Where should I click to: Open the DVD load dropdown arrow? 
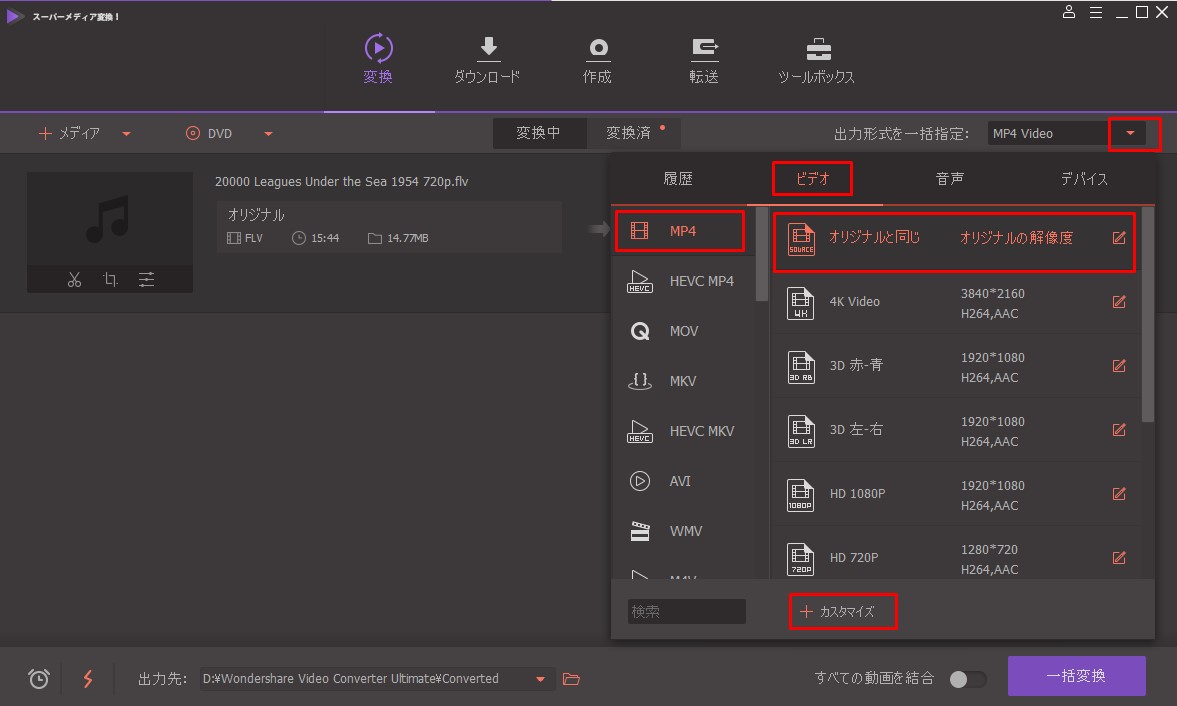point(268,134)
